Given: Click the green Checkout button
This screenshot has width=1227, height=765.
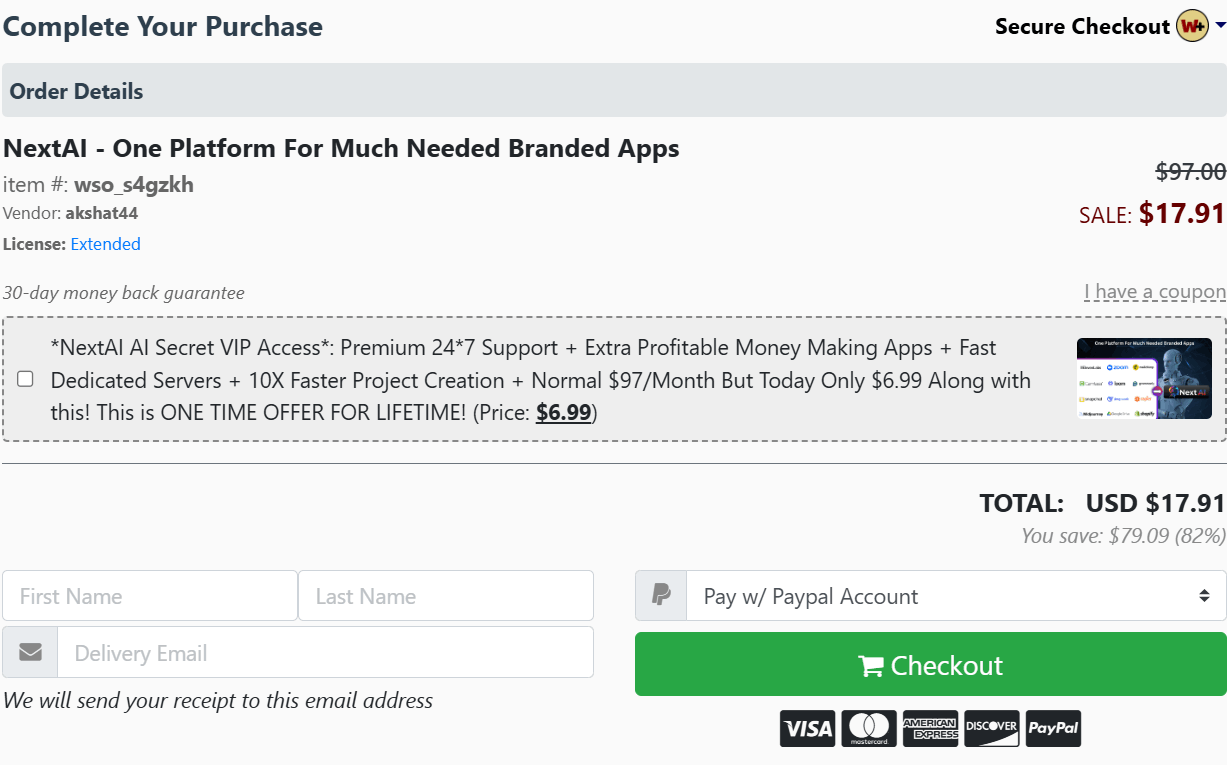Looking at the screenshot, I should 931,664.
